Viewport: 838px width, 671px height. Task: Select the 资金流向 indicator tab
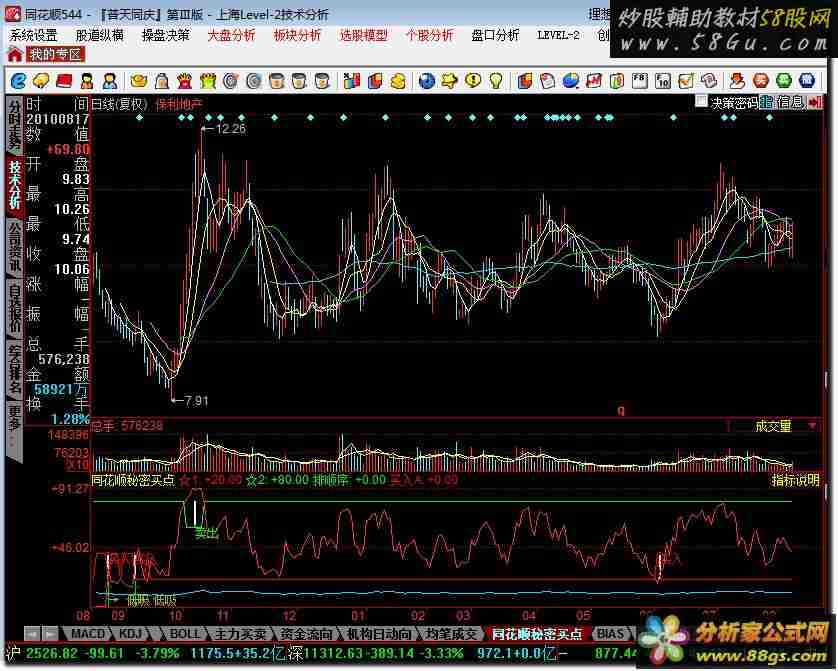(306, 634)
